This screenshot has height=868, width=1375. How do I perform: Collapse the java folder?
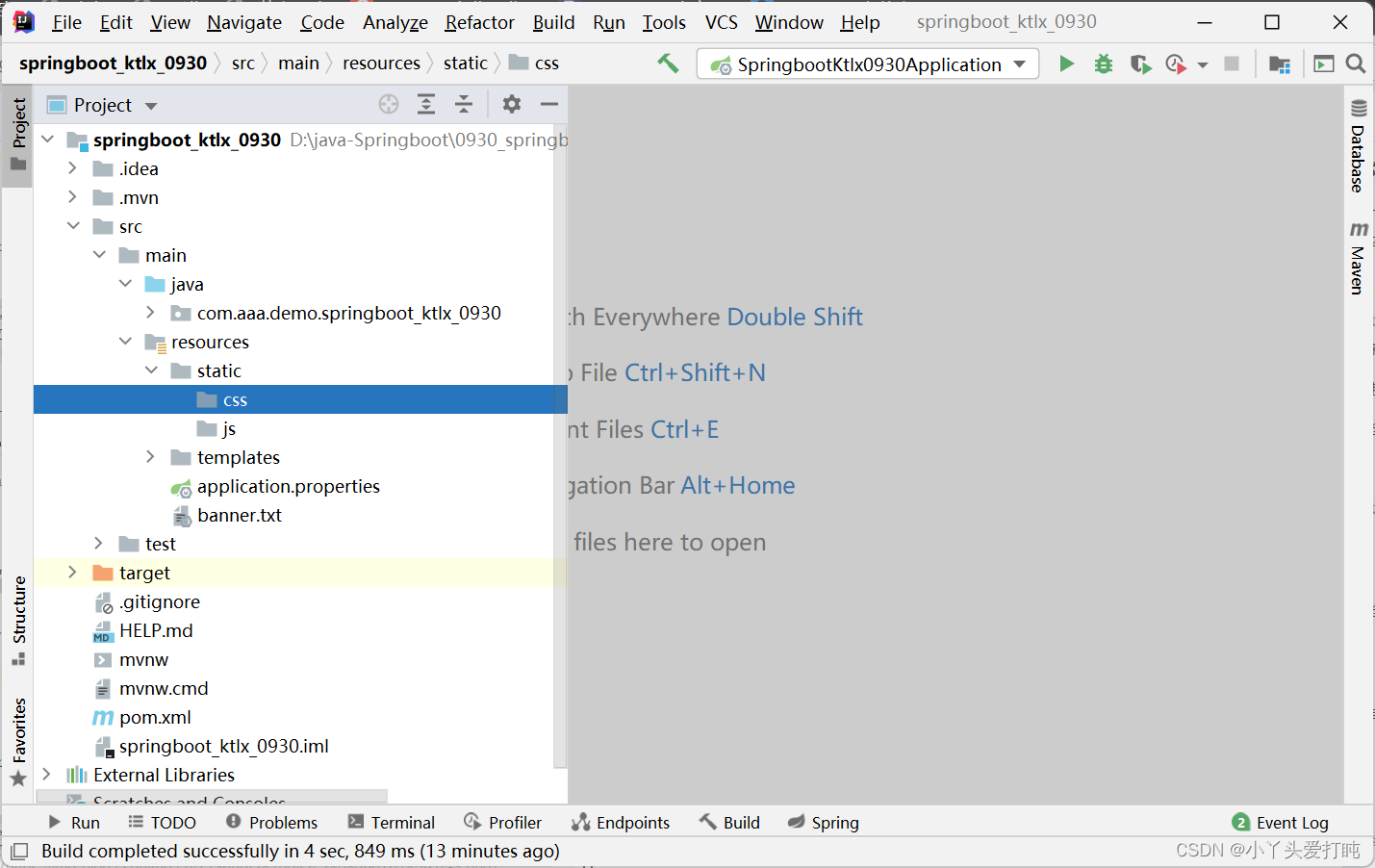pos(125,284)
